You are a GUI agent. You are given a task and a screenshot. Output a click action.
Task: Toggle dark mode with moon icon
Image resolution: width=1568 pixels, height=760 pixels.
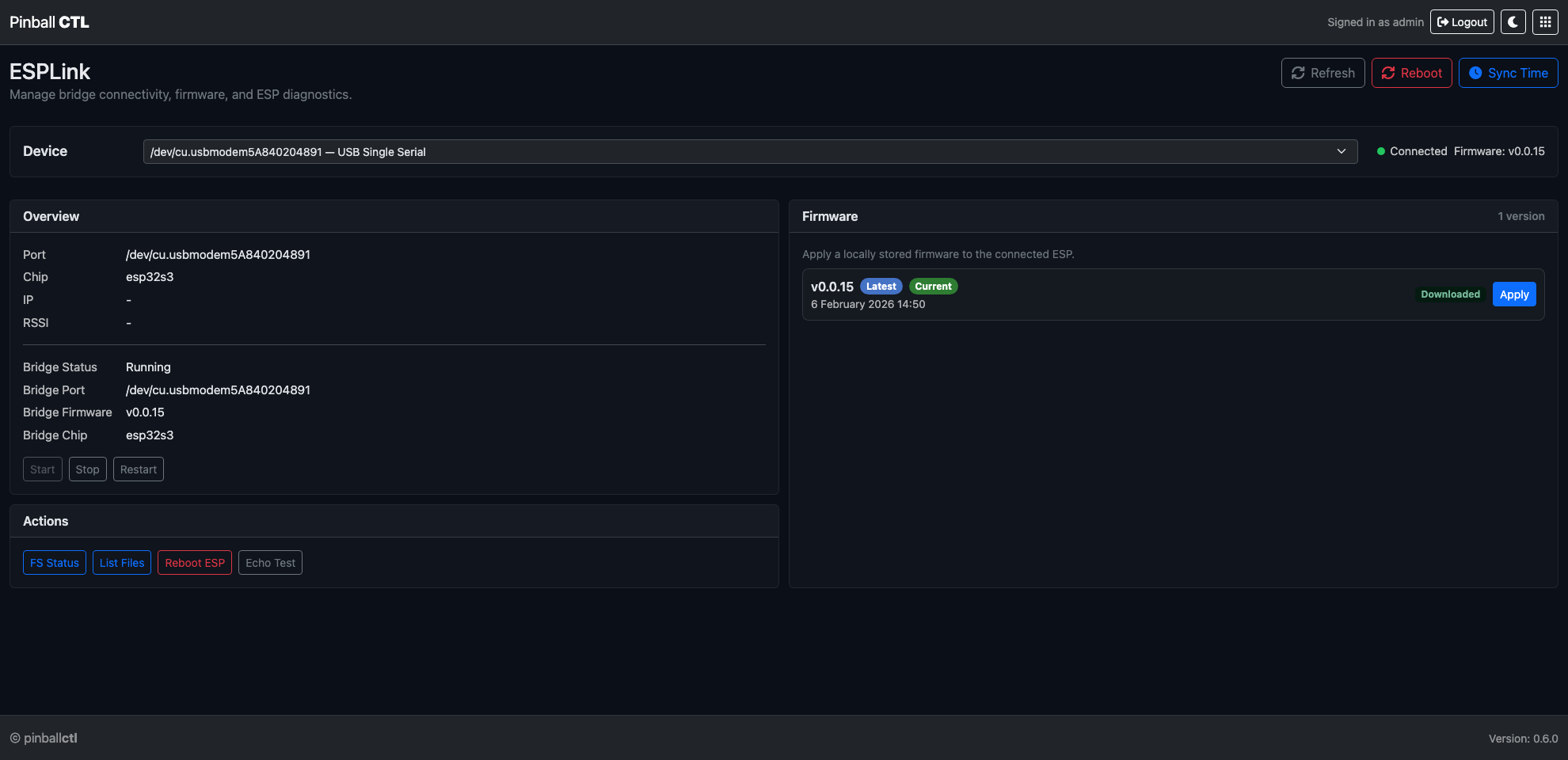1513,22
